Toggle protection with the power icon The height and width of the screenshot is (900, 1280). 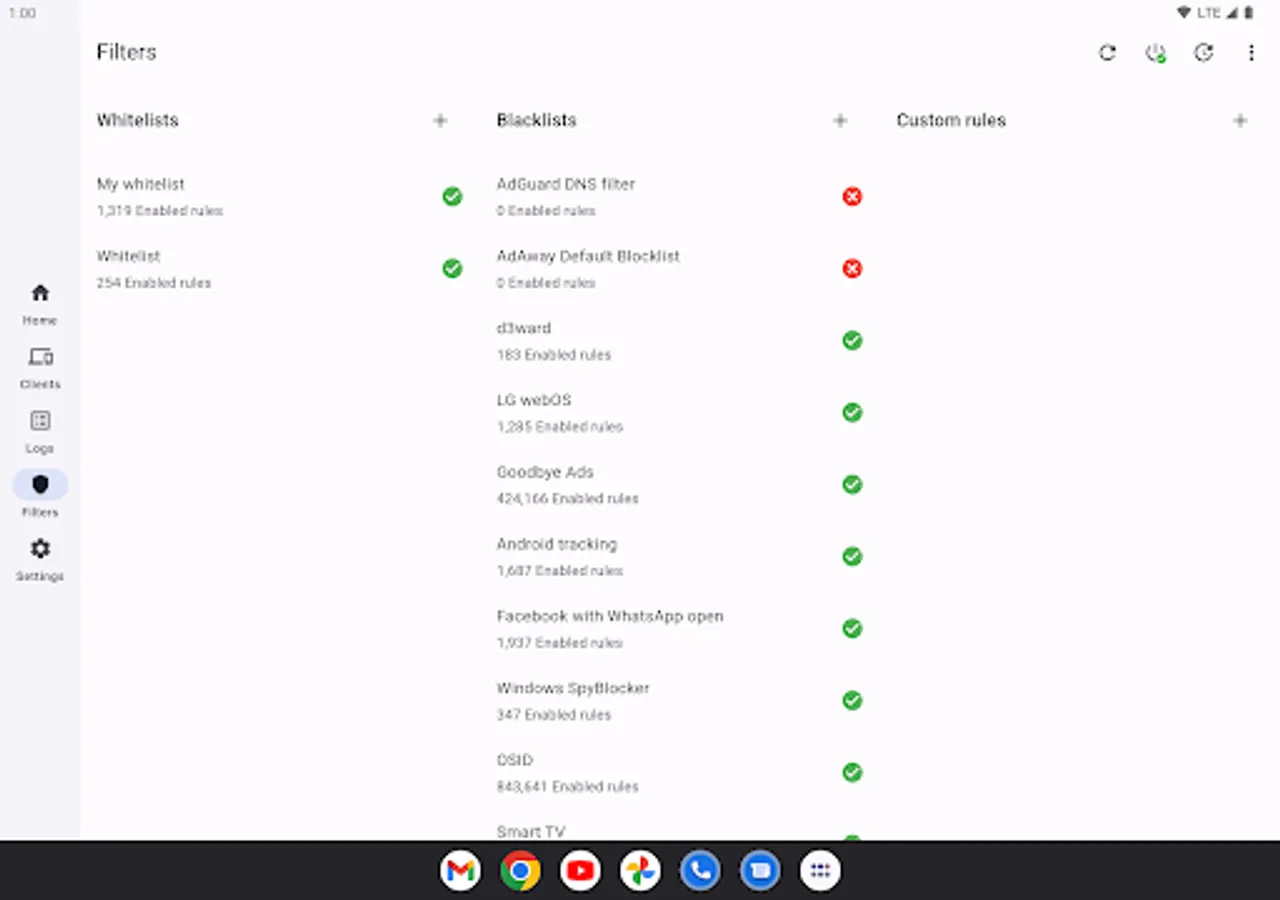point(1155,53)
